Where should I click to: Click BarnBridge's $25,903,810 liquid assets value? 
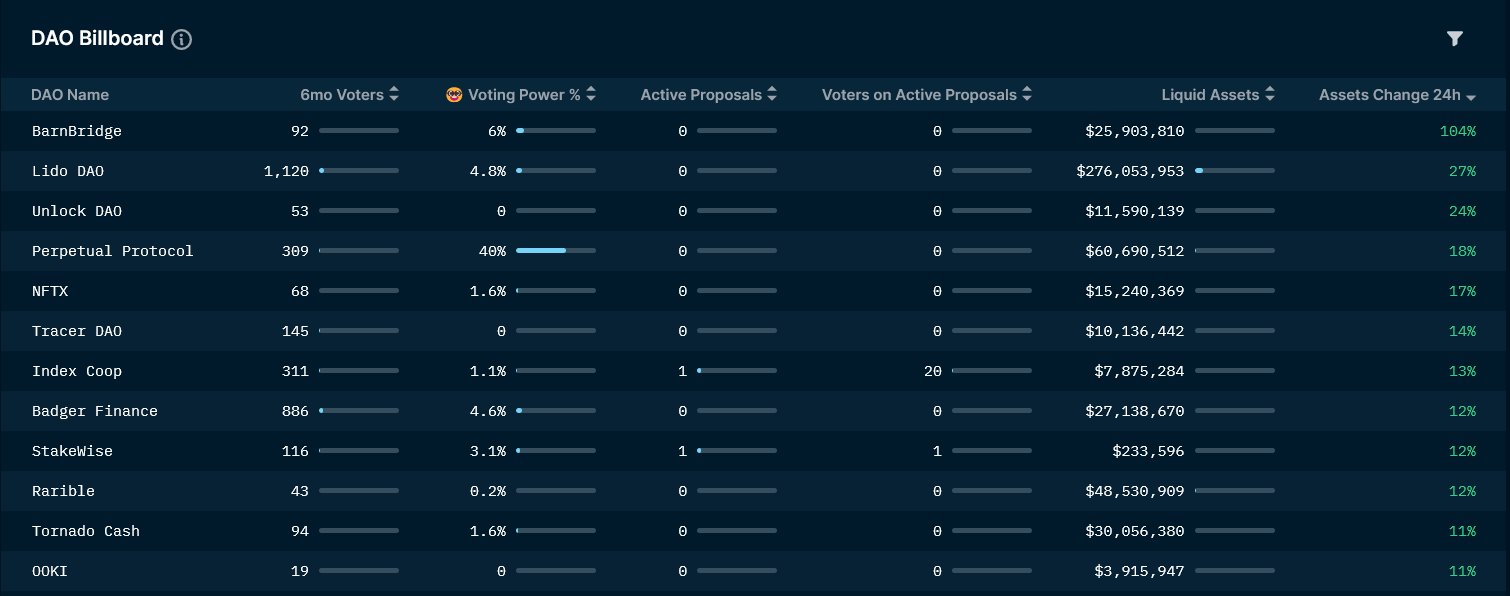1135,131
